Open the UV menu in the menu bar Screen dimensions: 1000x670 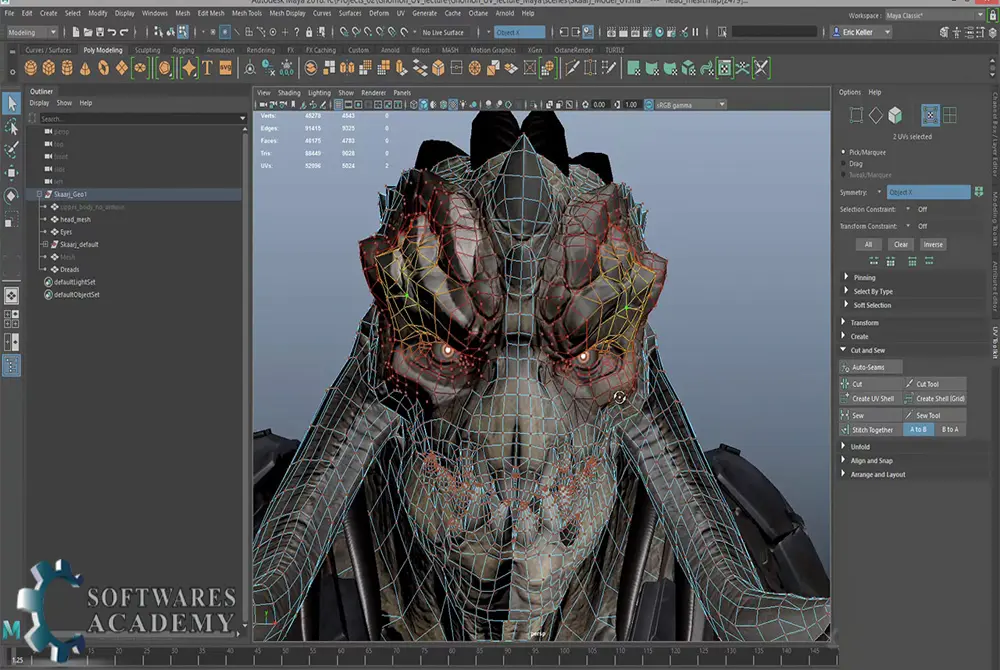pyautogui.click(x=401, y=13)
